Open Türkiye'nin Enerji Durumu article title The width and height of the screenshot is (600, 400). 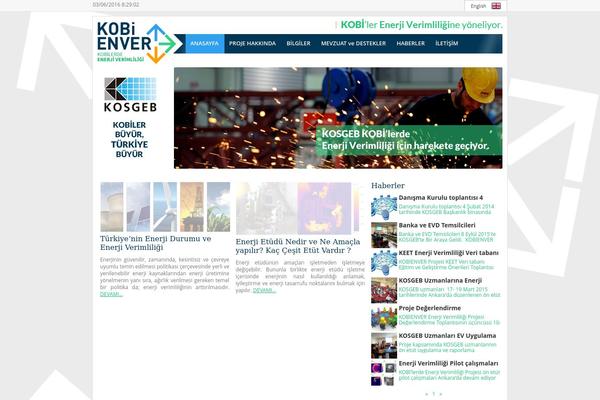pyautogui.click(x=156, y=243)
